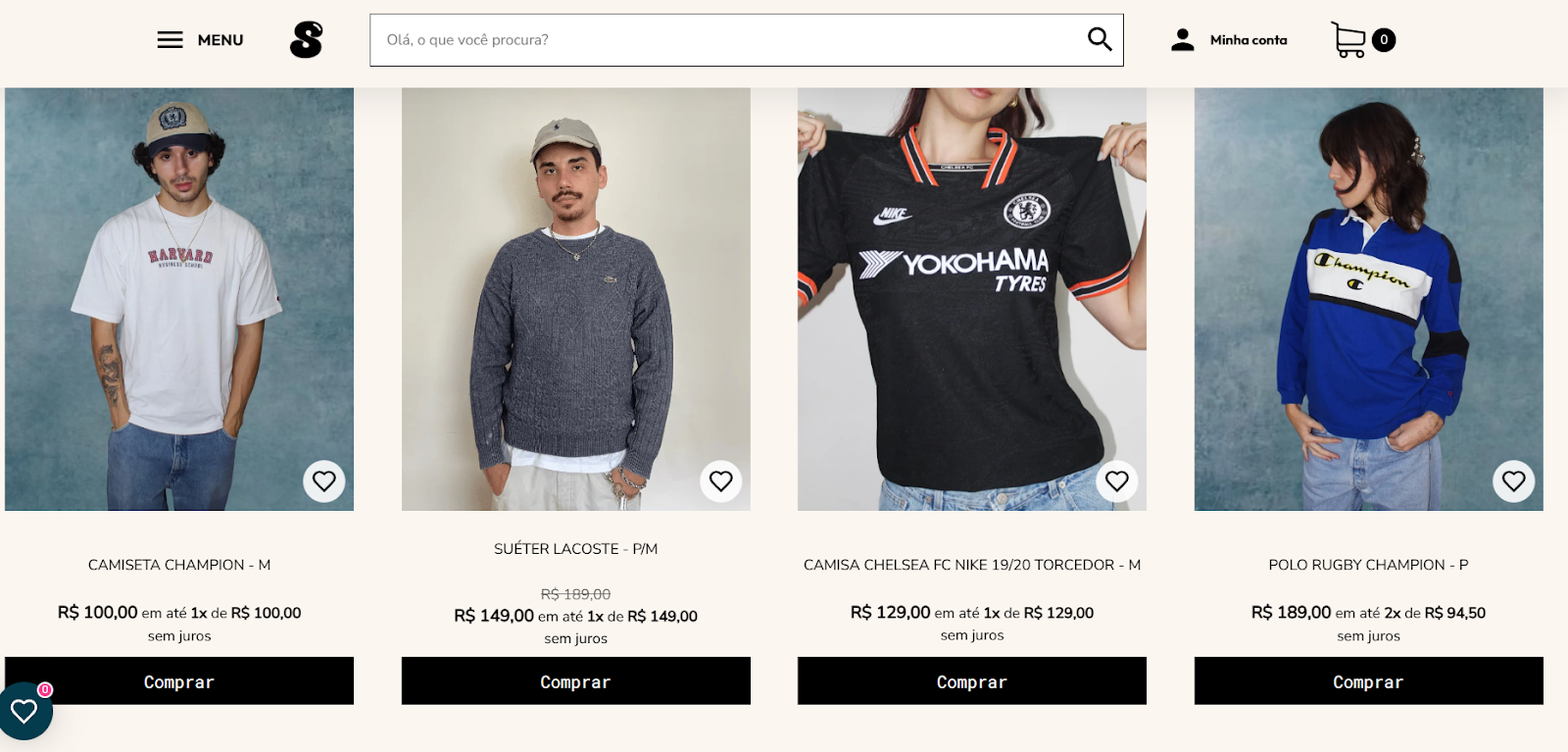Favorite the Suéter Lacoste with heart

721,481
